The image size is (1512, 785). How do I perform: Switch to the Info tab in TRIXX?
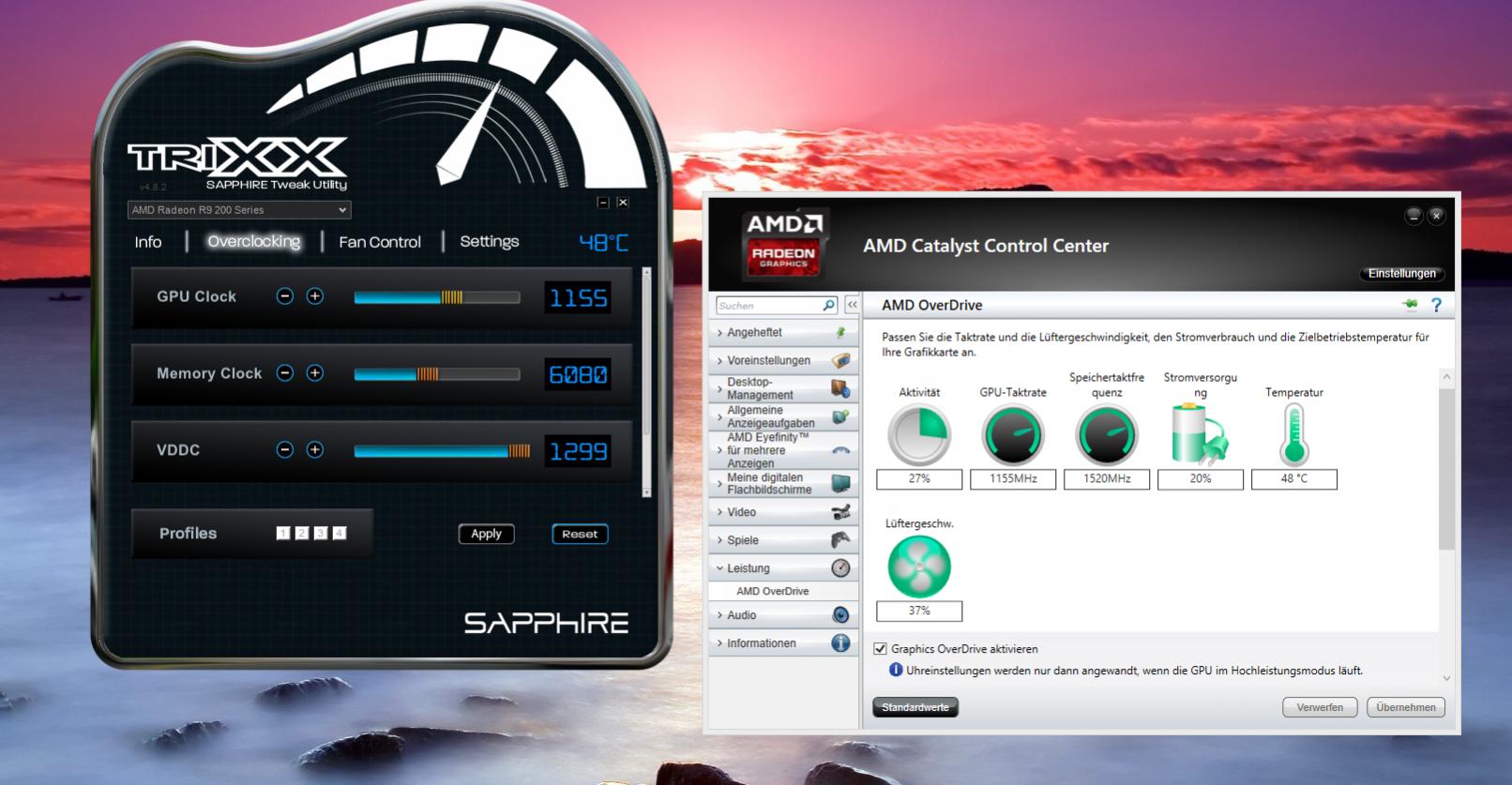(148, 242)
